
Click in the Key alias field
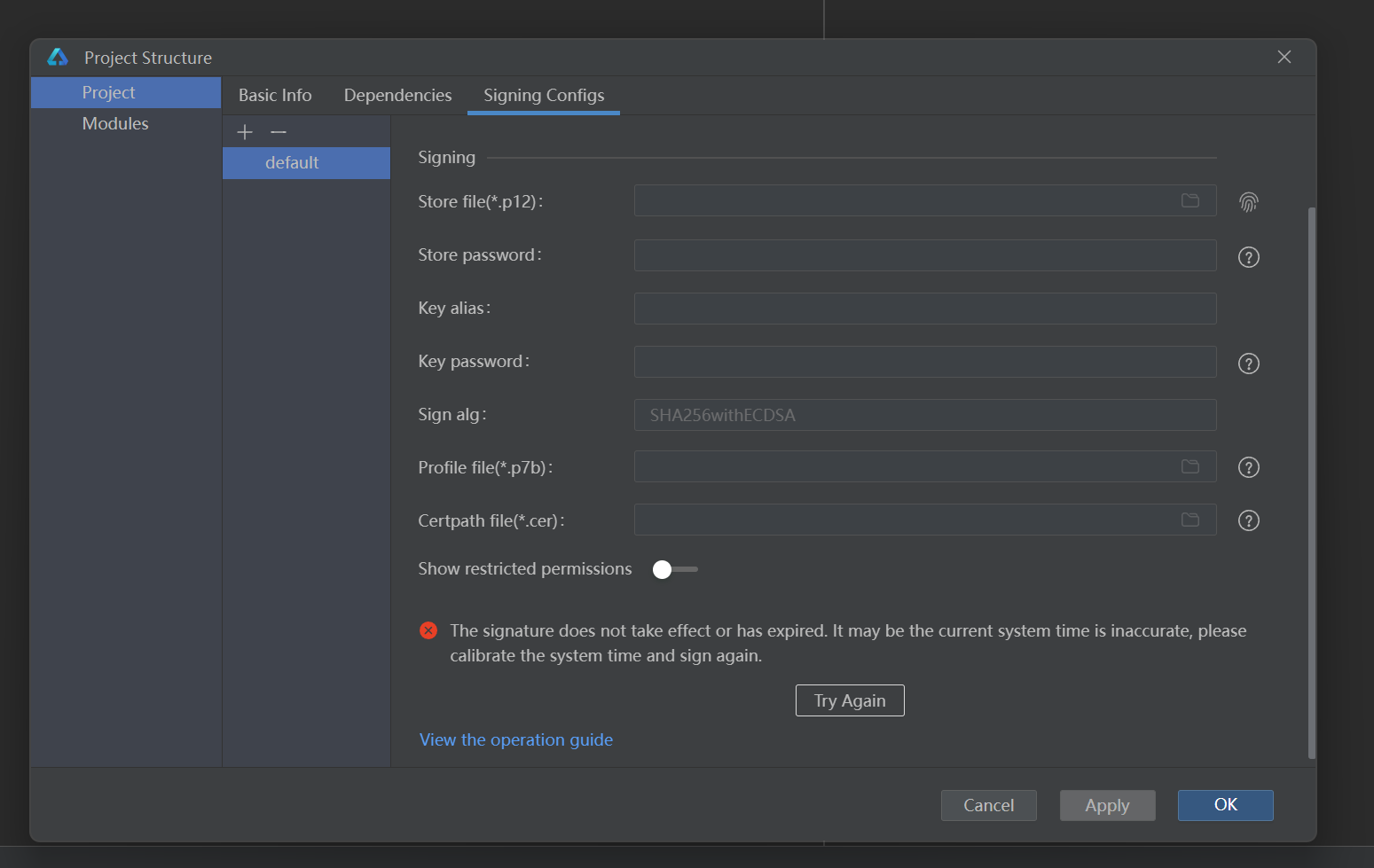[x=923, y=309]
